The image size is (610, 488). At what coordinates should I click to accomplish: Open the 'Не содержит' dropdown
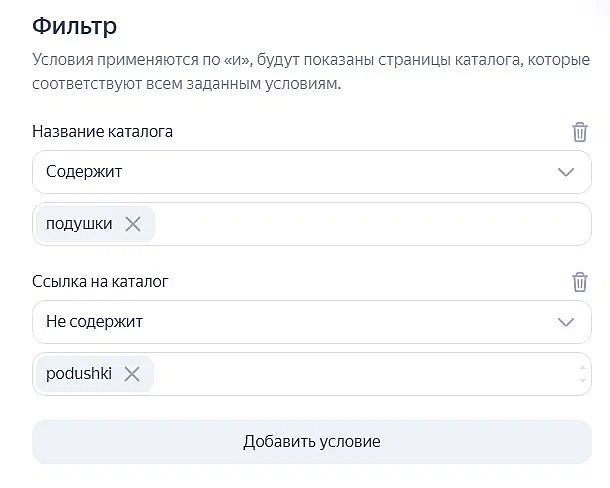coord(312,322)
